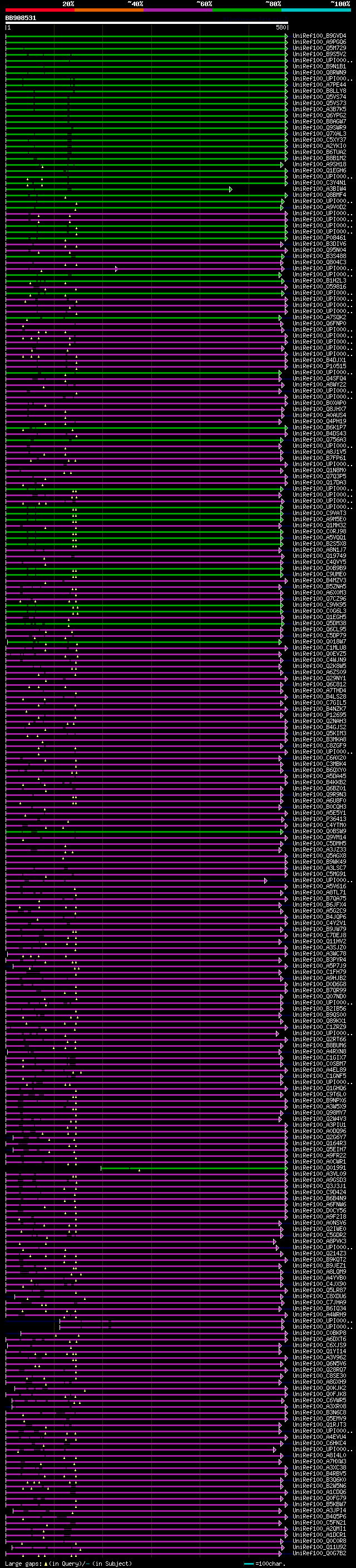Open hit UniRef100_Q5DM38

coord(319,624)
